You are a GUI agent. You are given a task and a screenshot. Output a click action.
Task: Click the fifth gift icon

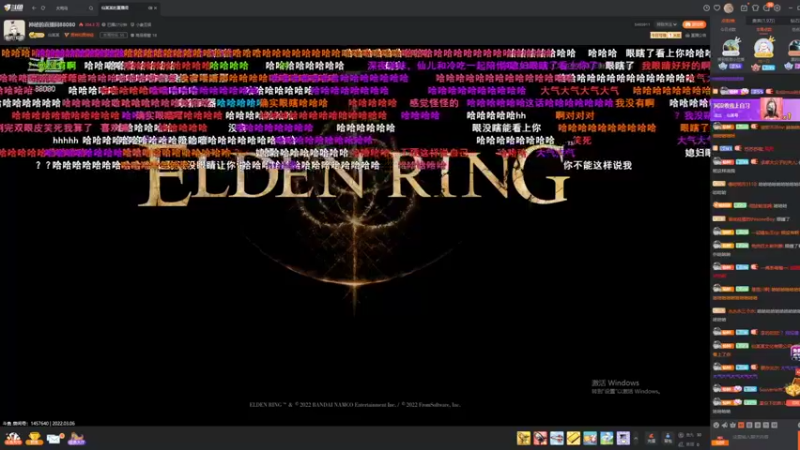590,438
